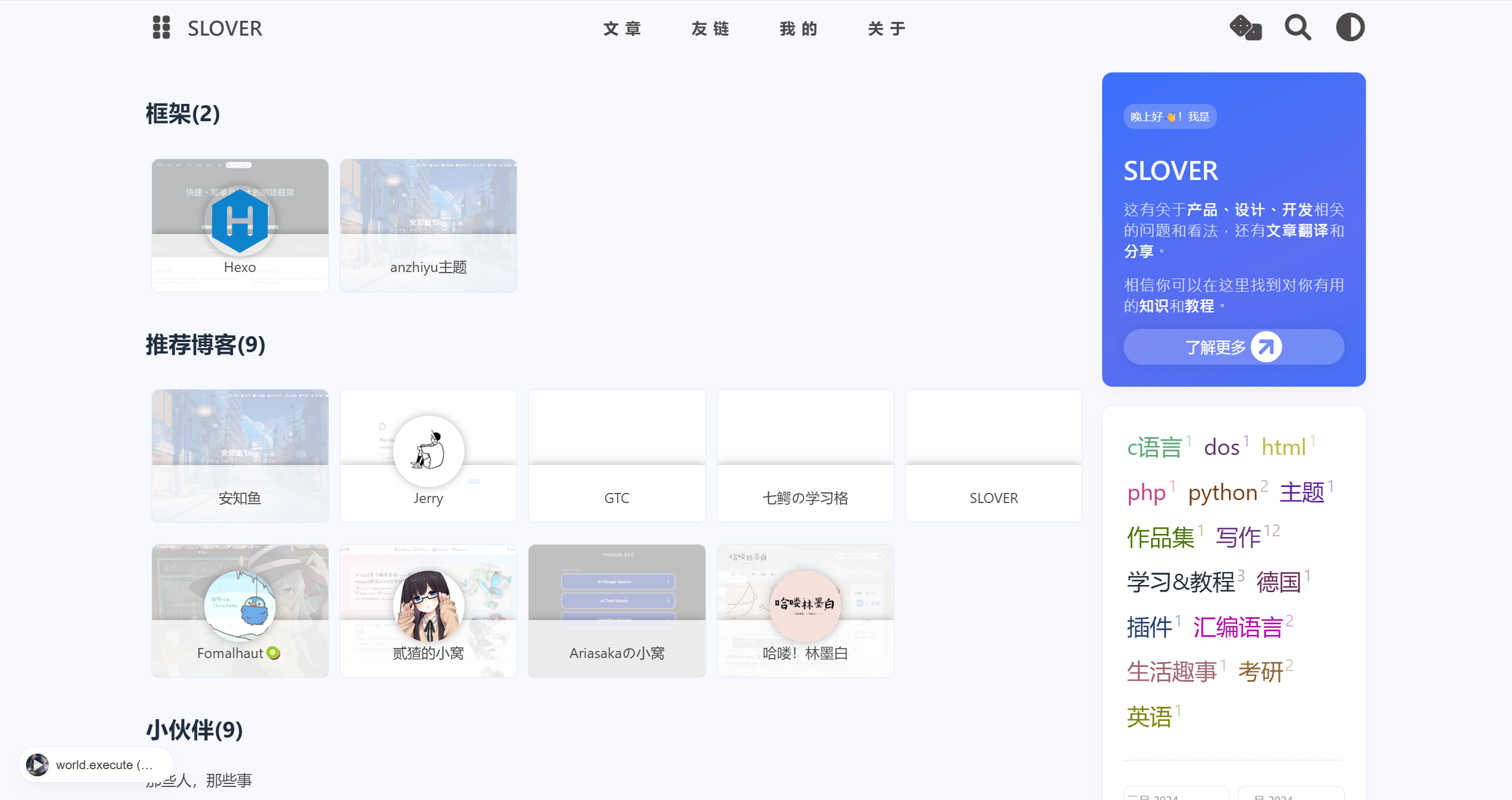Open the SLOVER card under 推荐博客

tap(994, 456)
